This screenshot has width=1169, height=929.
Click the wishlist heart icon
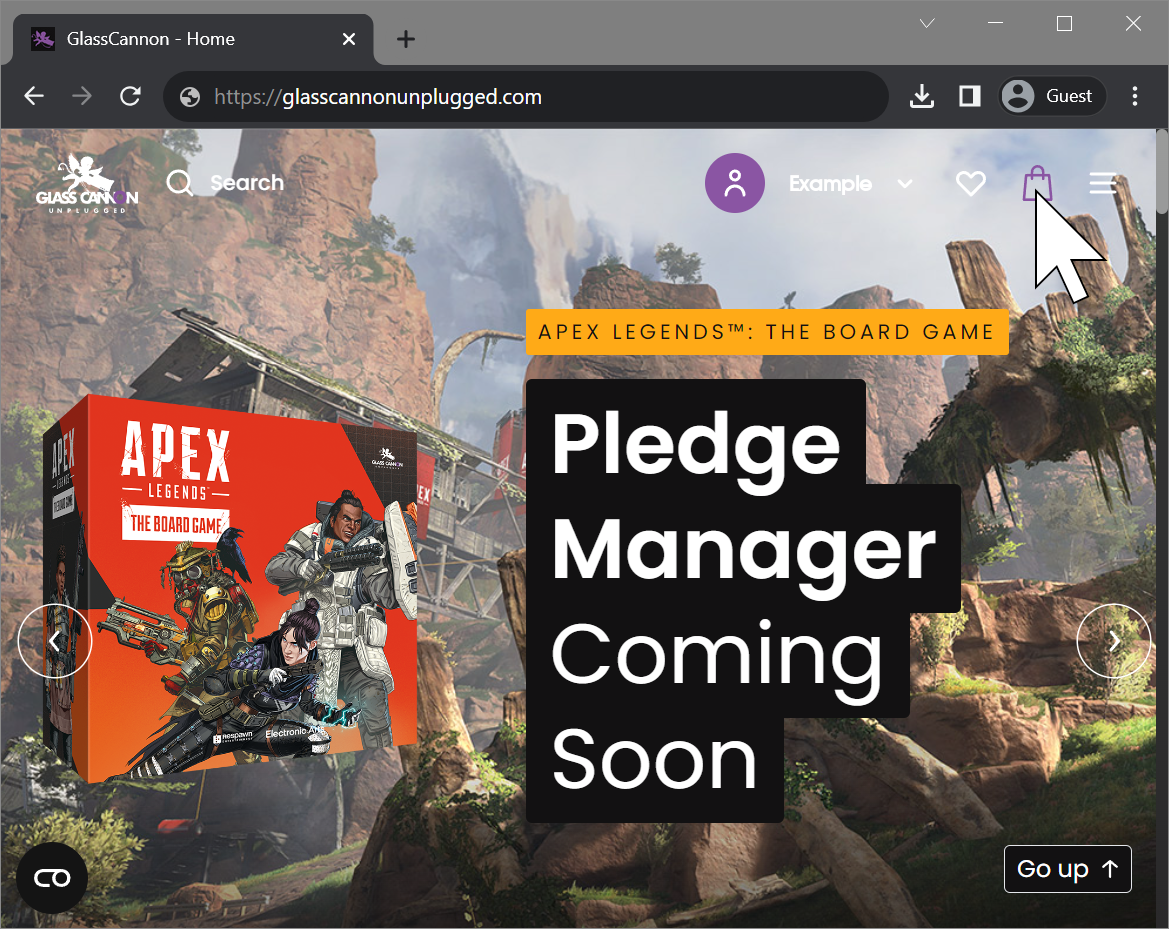point(970,184)
